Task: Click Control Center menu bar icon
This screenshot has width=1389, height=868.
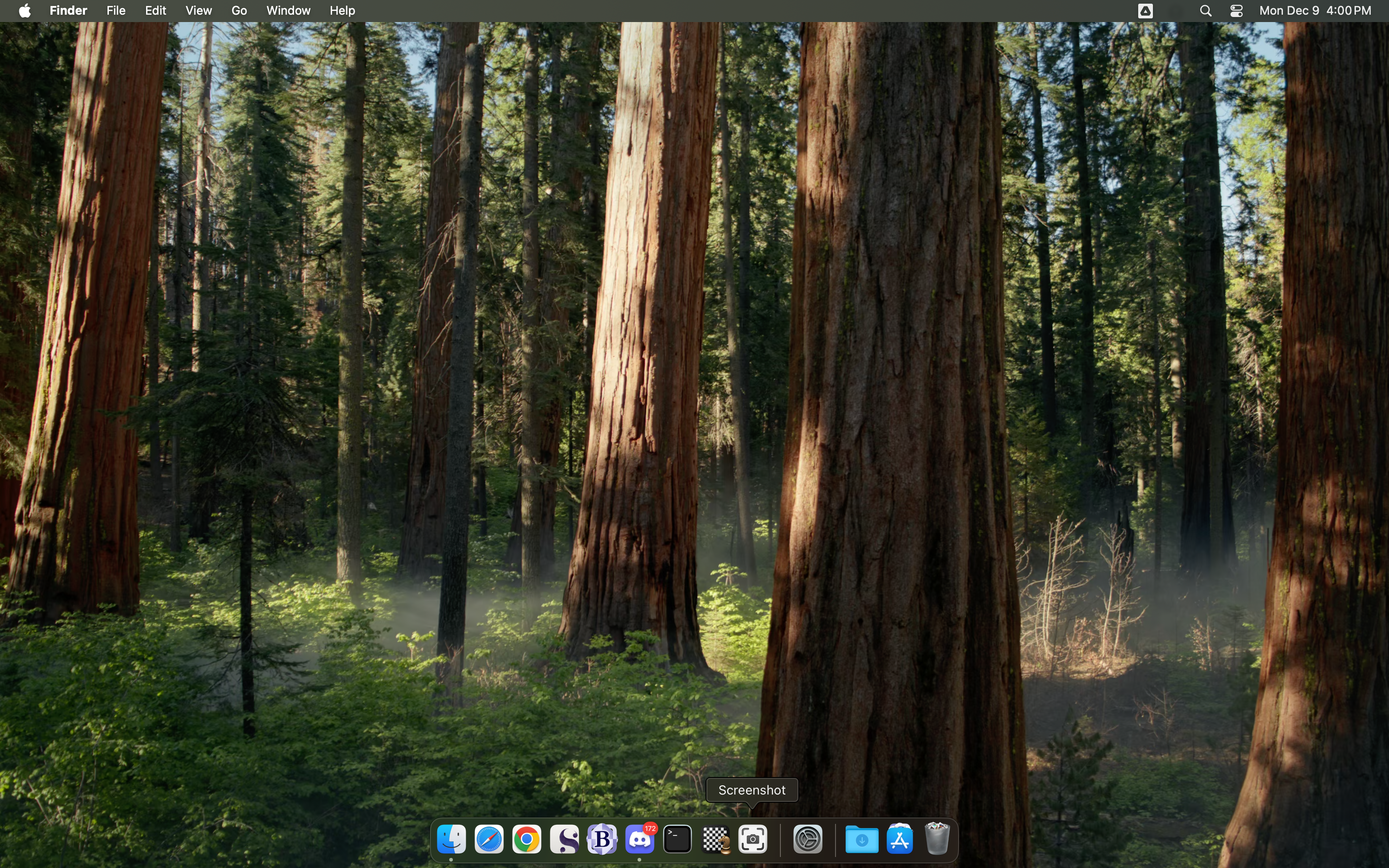Action: (x=1237, y=11)
